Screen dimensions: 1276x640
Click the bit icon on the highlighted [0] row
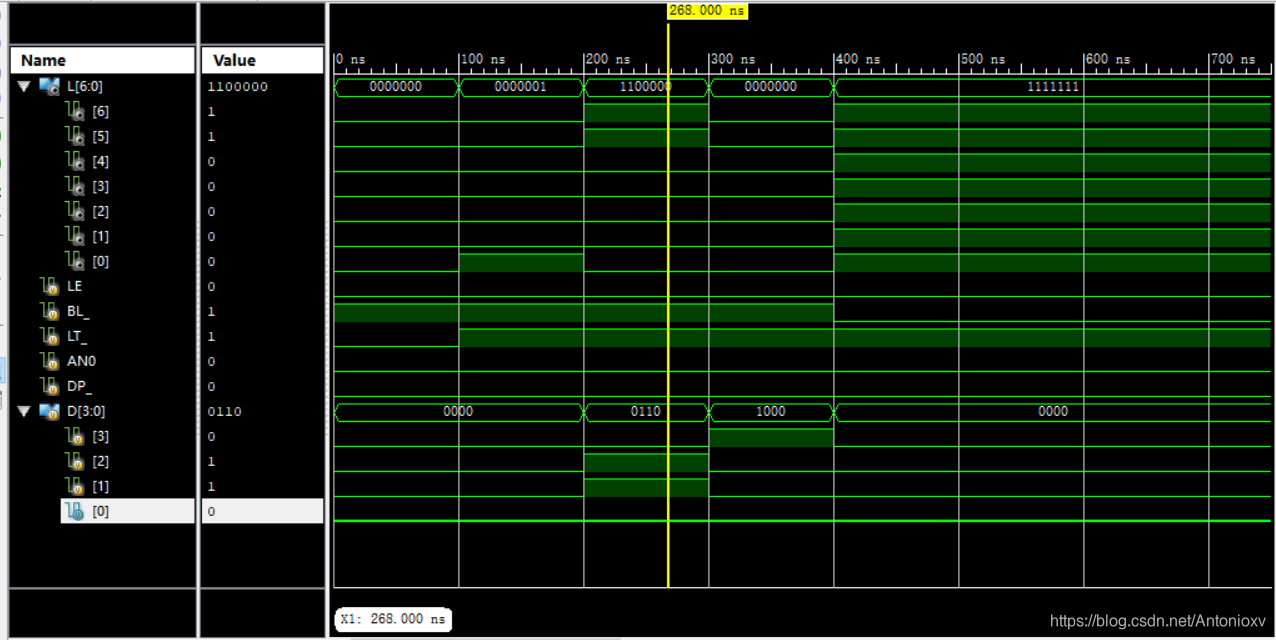pos(76,511)
